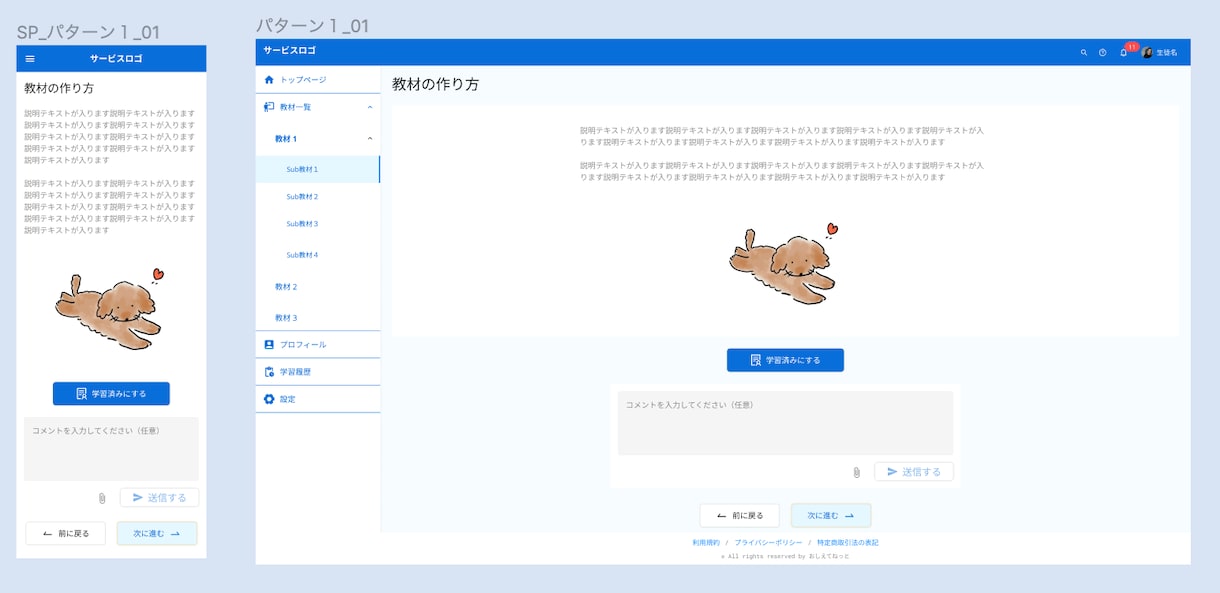Click the attachment paperclip in desktop comment form

pos(856,472)
